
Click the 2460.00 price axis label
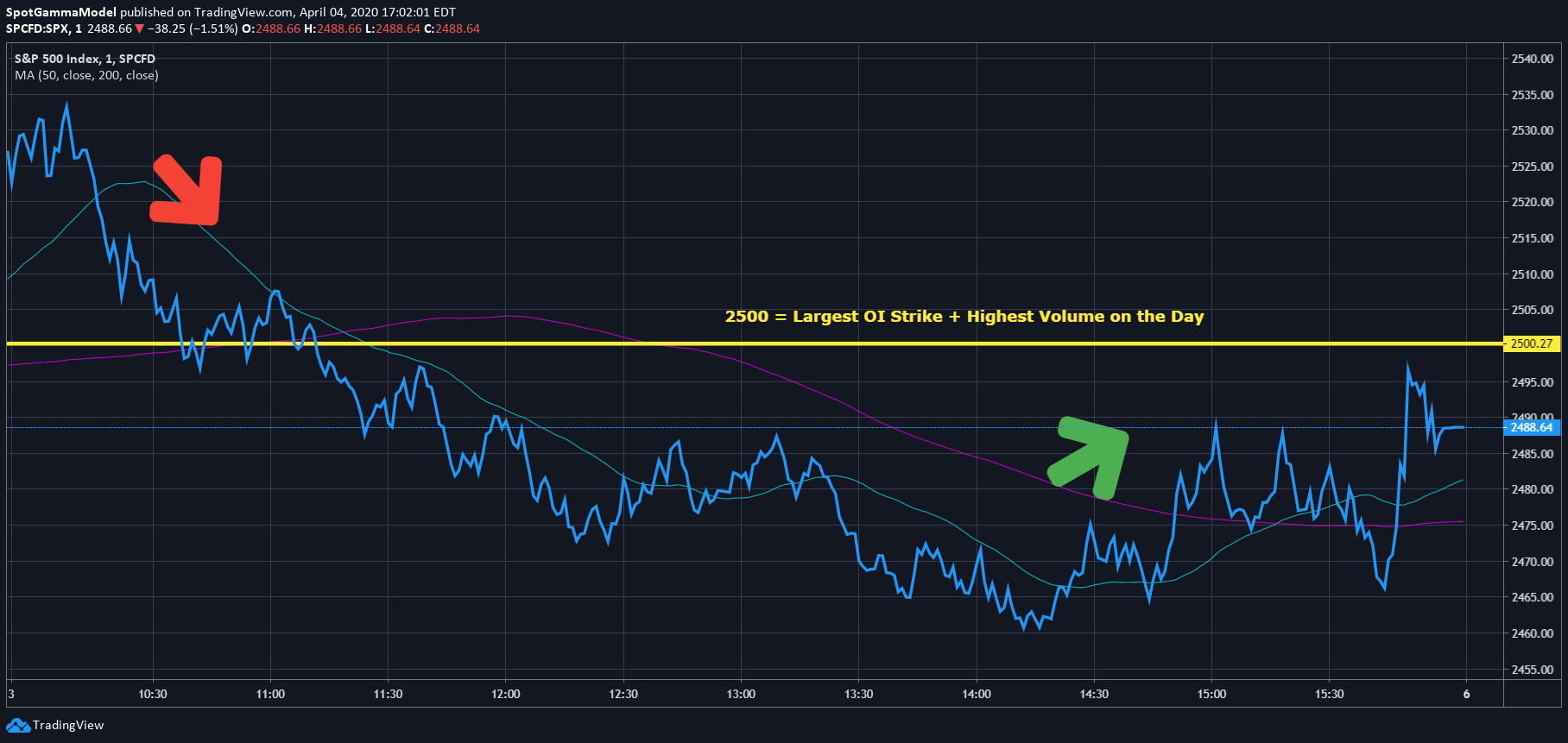coord(1533,633)
